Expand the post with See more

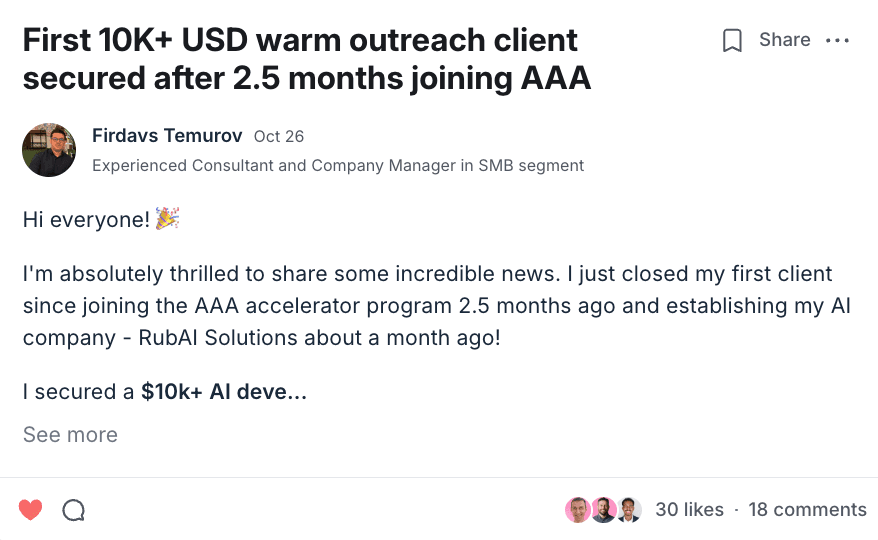pos(70,435)
